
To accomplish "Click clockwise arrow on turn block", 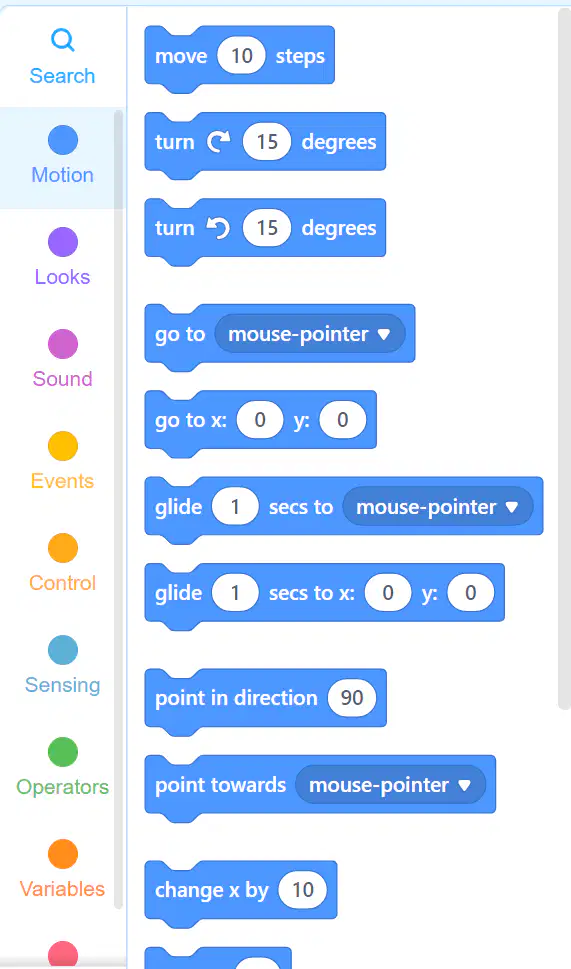I will pyautogui.click(x=218, y=142).
